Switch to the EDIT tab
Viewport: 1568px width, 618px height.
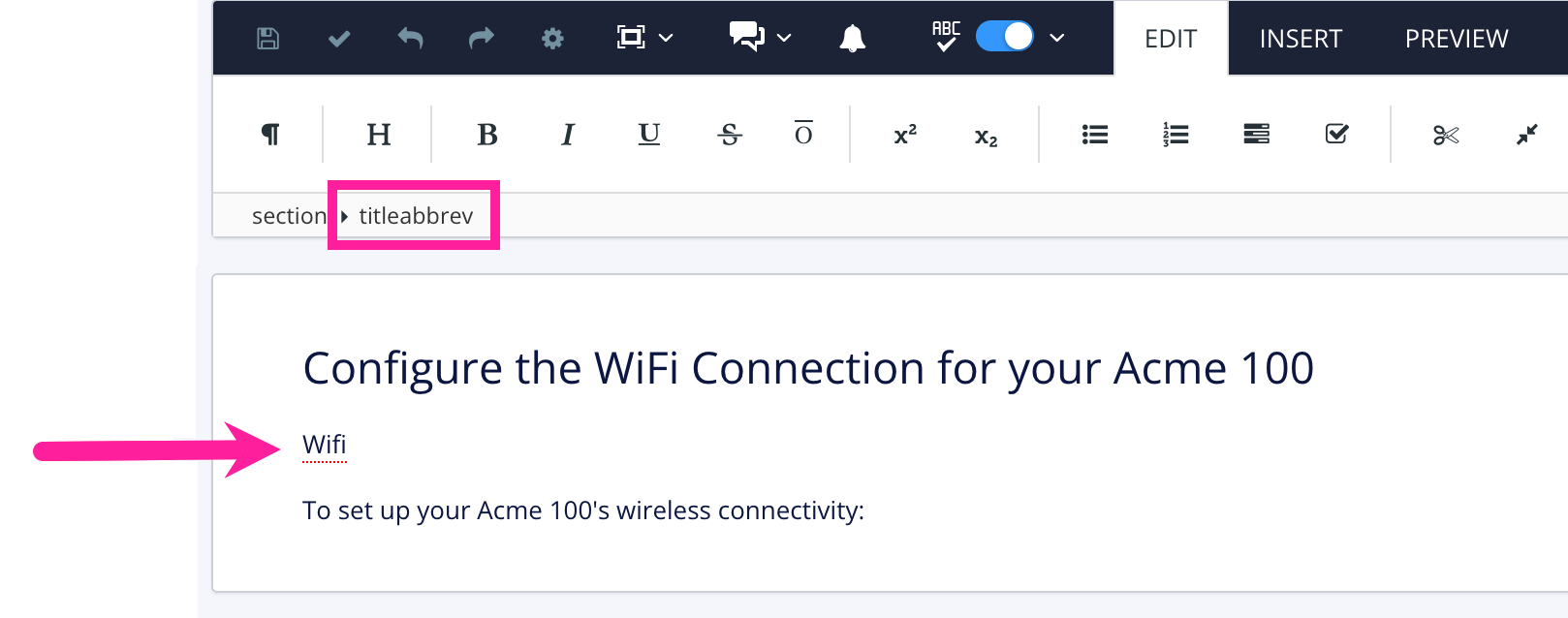1171,39
